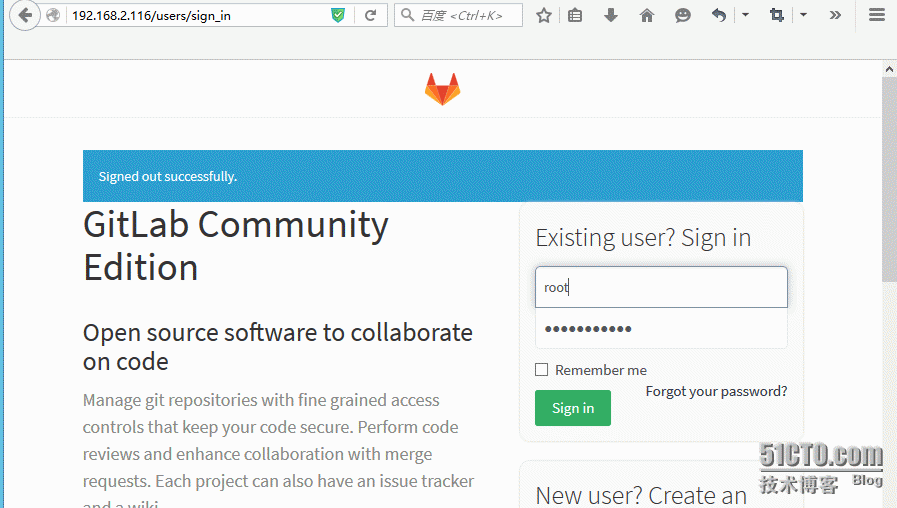This screenshot has width=897, height=508.
Task: Bookmark this page with the star icon
Action: pyautogui.click(x=543, y=15)
